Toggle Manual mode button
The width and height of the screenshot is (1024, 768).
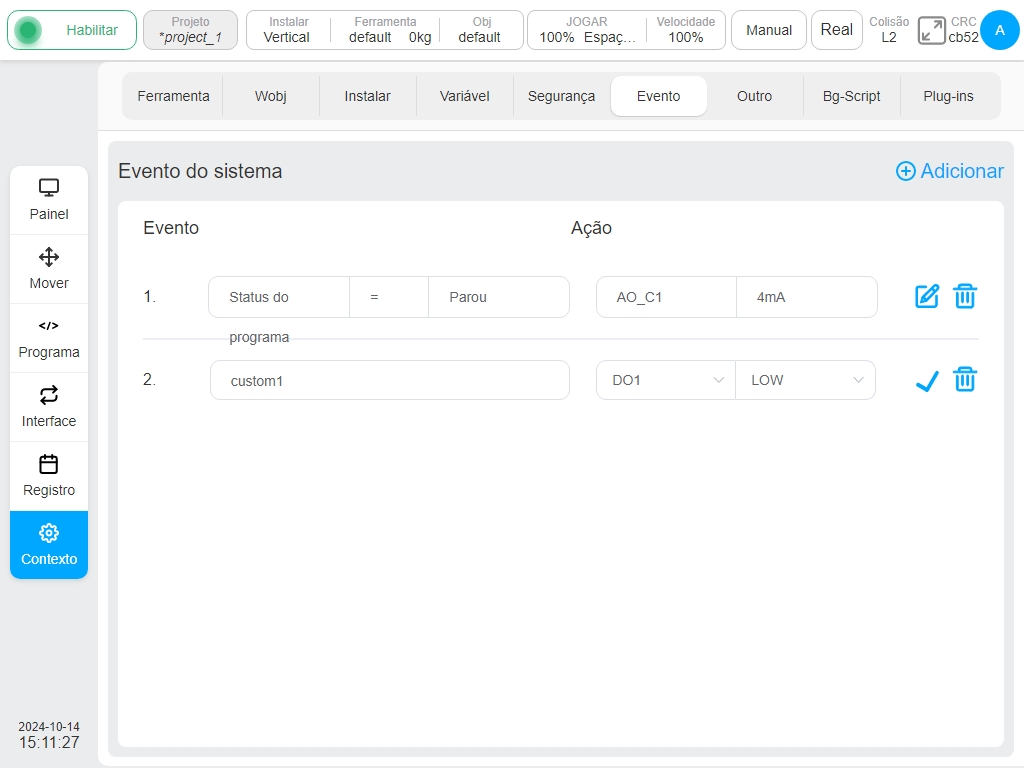tap(769, 30)
